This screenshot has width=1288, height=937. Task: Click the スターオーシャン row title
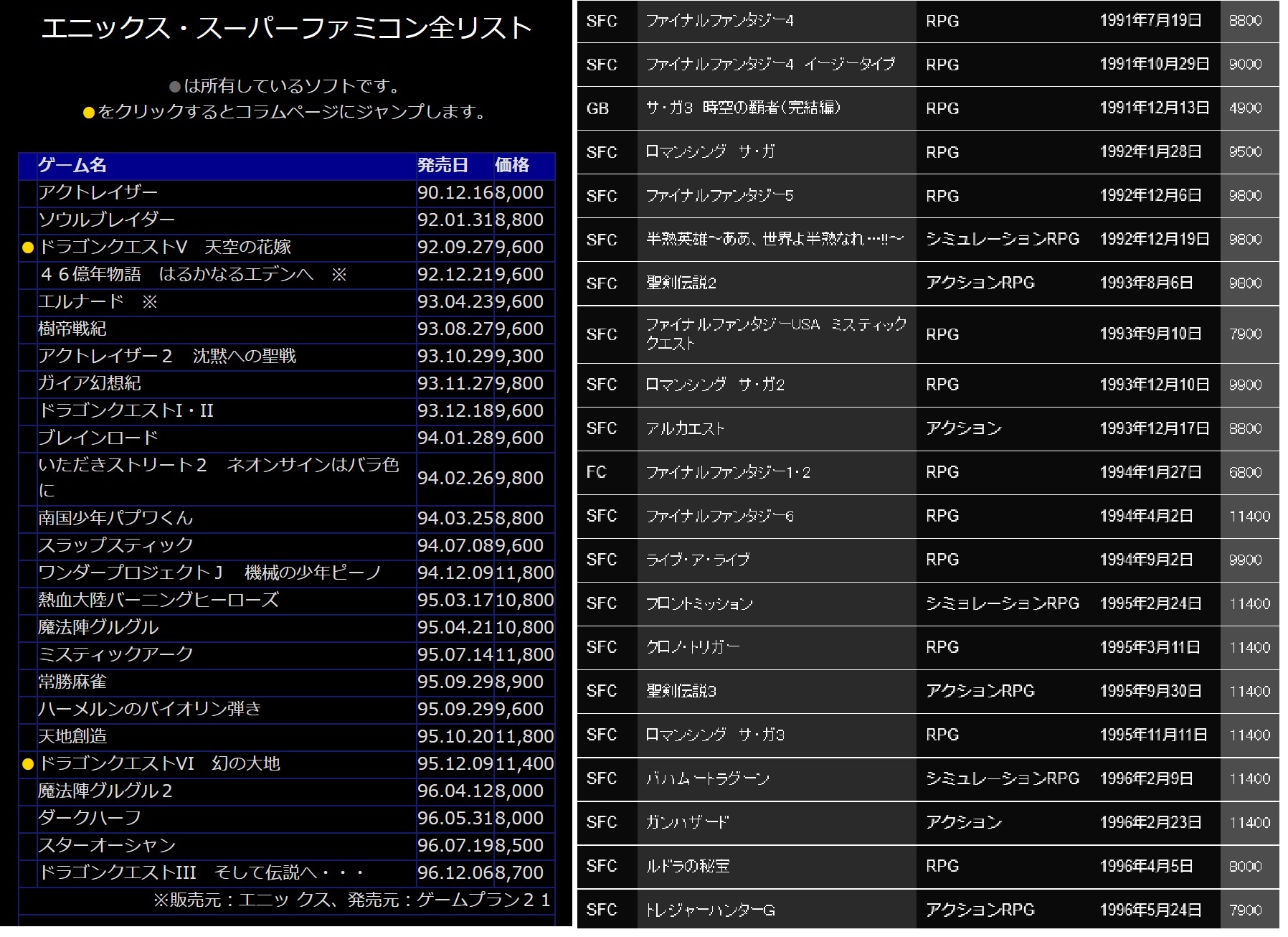107,845
